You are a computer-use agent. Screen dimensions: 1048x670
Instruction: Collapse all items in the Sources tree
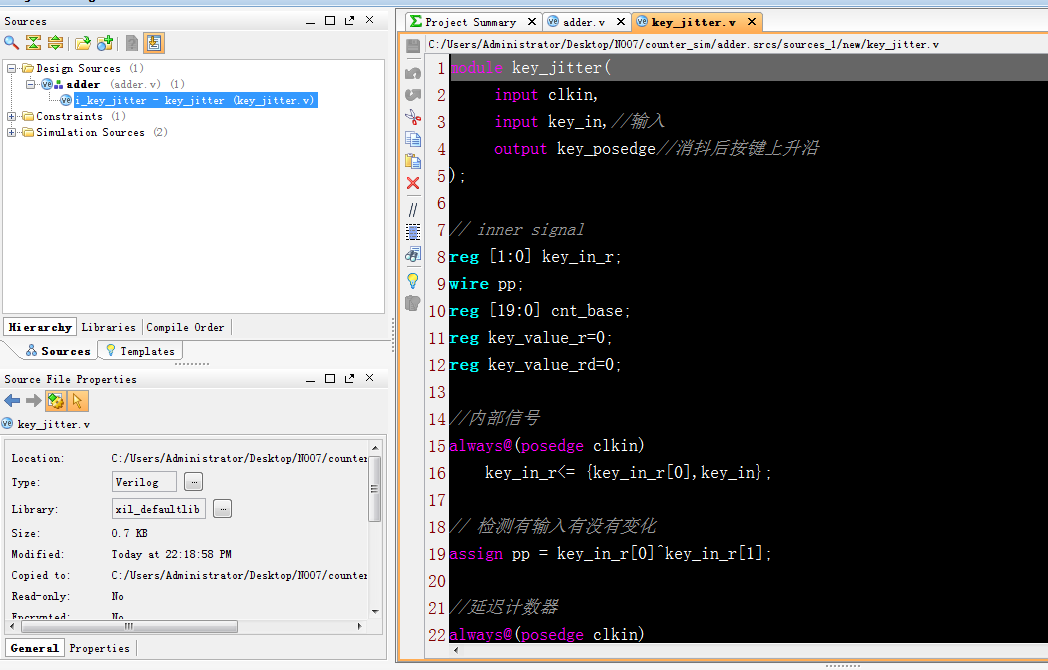[33, 43]
